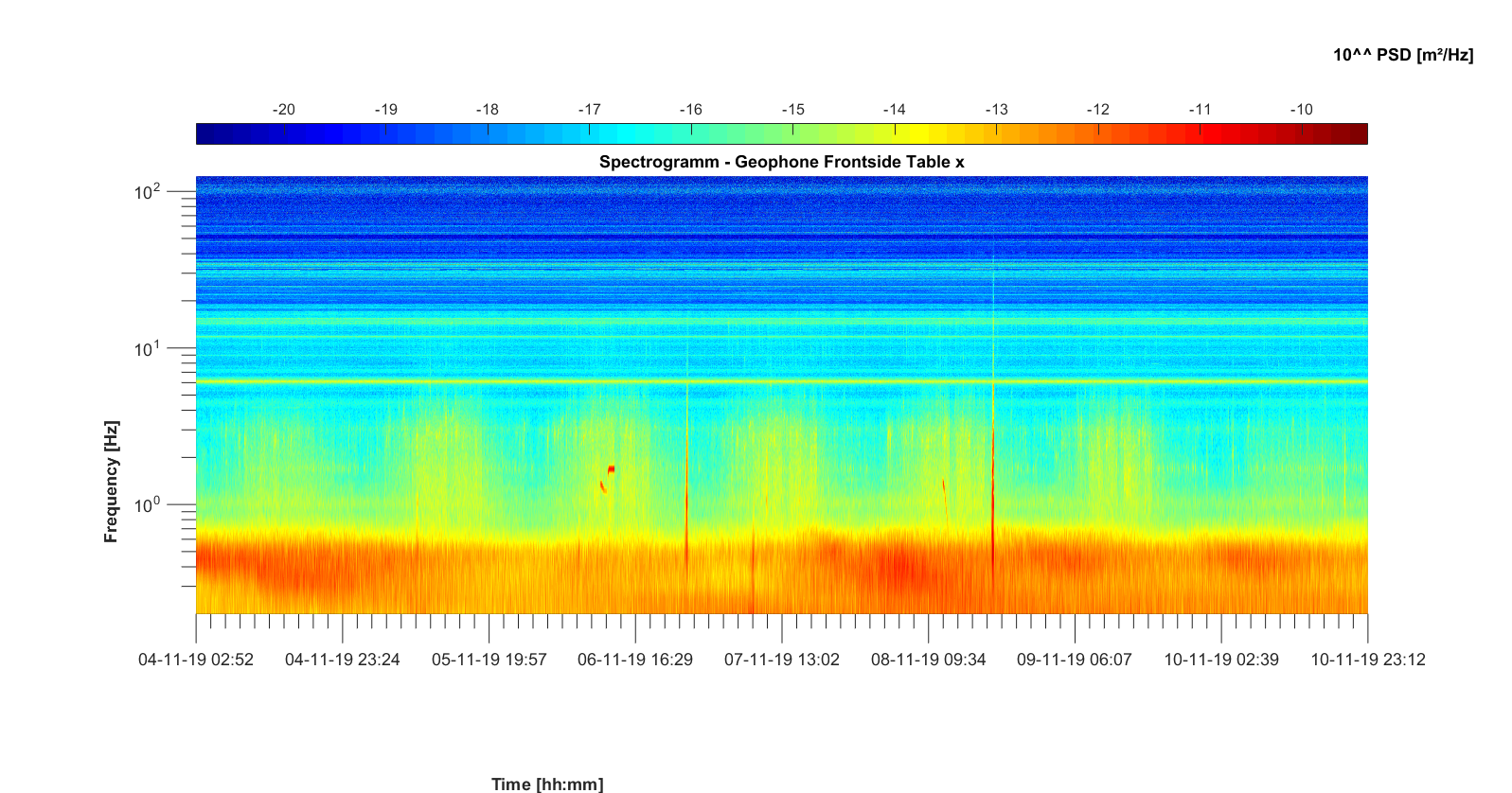The height and width of the screenshot is (793, 1512).
Task: Click the bright horizontal line near 6 Hz
Action: pos(782,381)
